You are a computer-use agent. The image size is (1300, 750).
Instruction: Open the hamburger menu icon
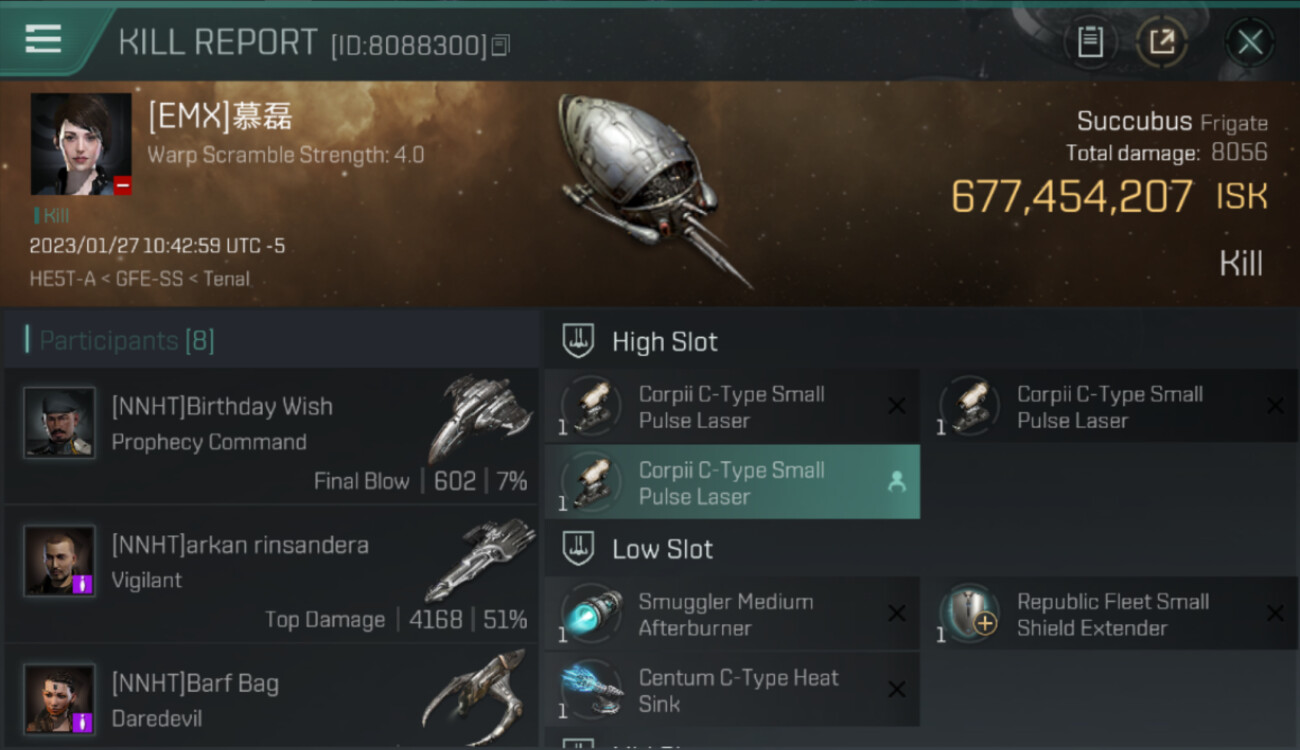pos(43,41)
